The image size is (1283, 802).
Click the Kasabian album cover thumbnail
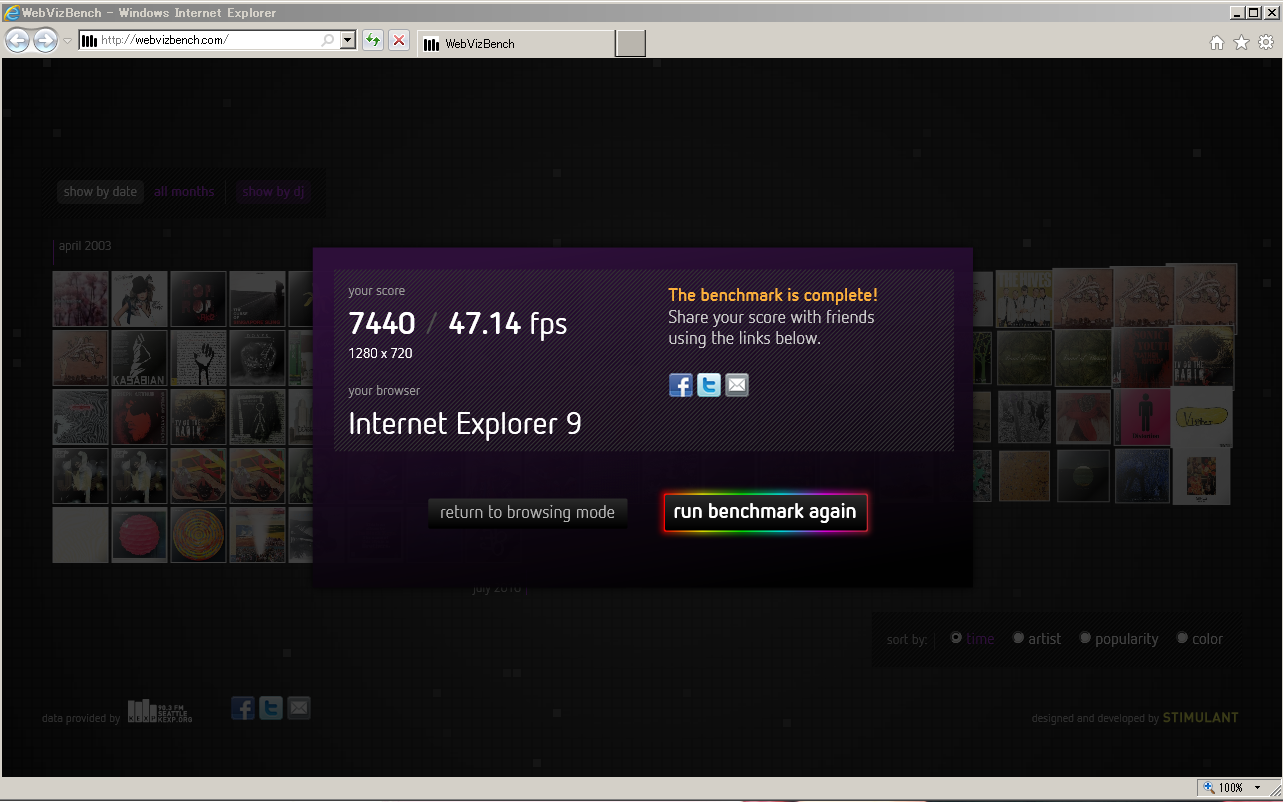coord(139,358)
